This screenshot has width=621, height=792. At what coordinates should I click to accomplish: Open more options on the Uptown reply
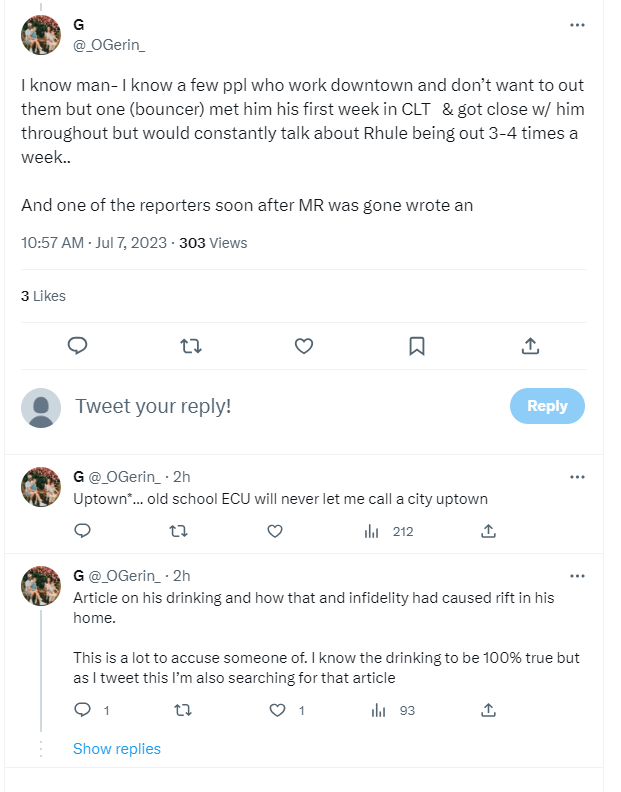click(x=577, y=477)
